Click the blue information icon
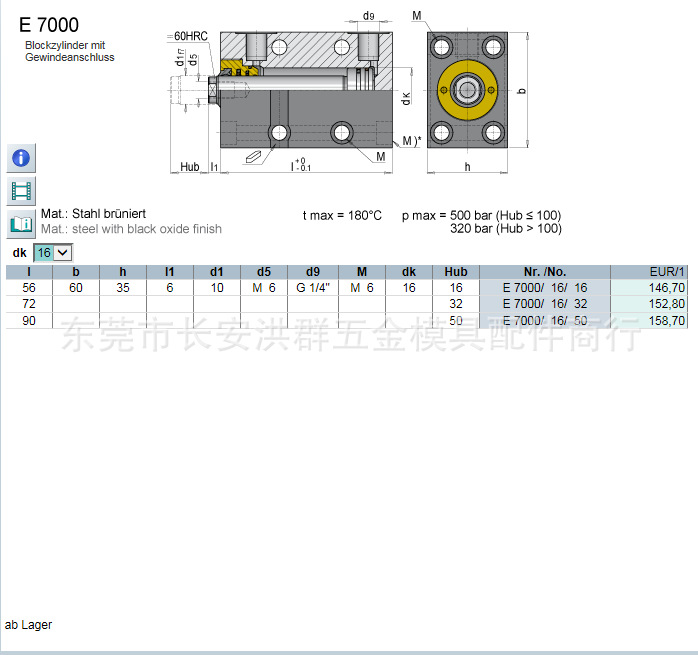Viewport: 698px width, 655px height. click(x=21, y=158)
